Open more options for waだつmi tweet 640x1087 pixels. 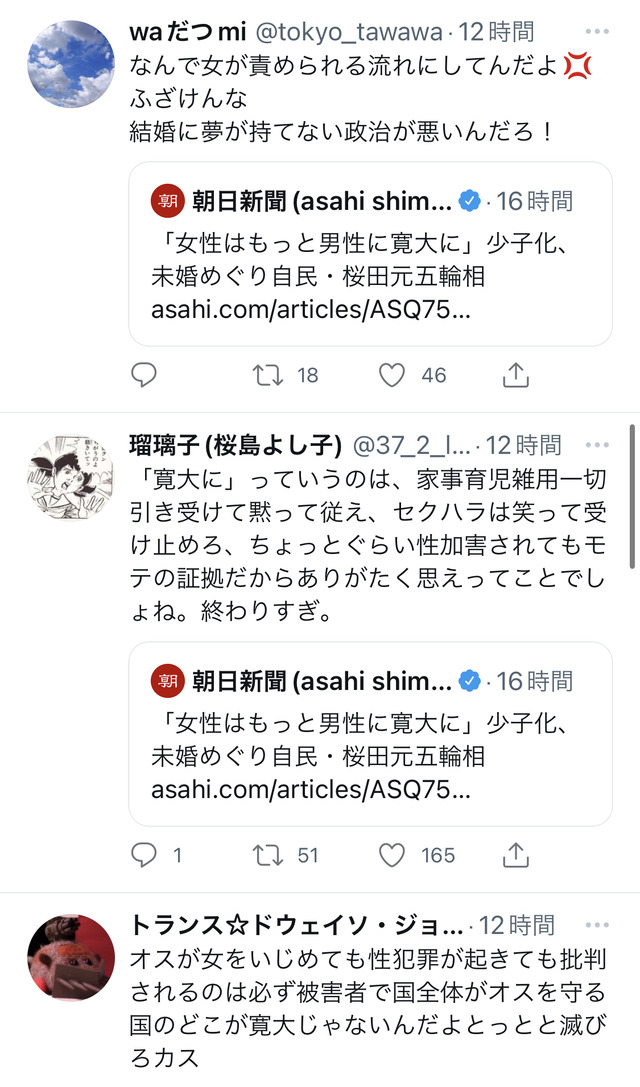pos(597,31)
